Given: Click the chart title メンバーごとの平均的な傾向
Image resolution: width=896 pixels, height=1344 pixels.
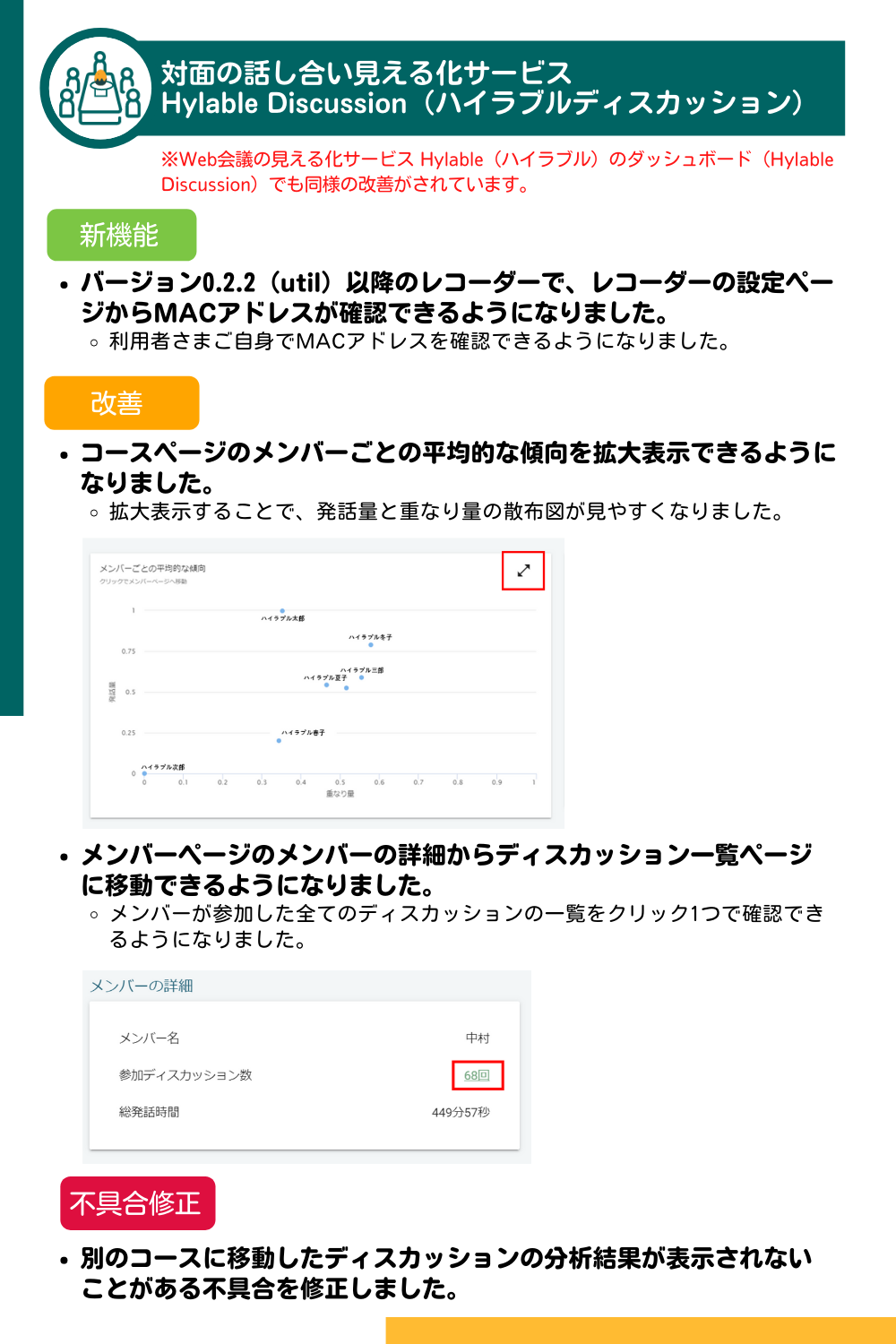Looking at the screenshot, I should pos(153,568).
